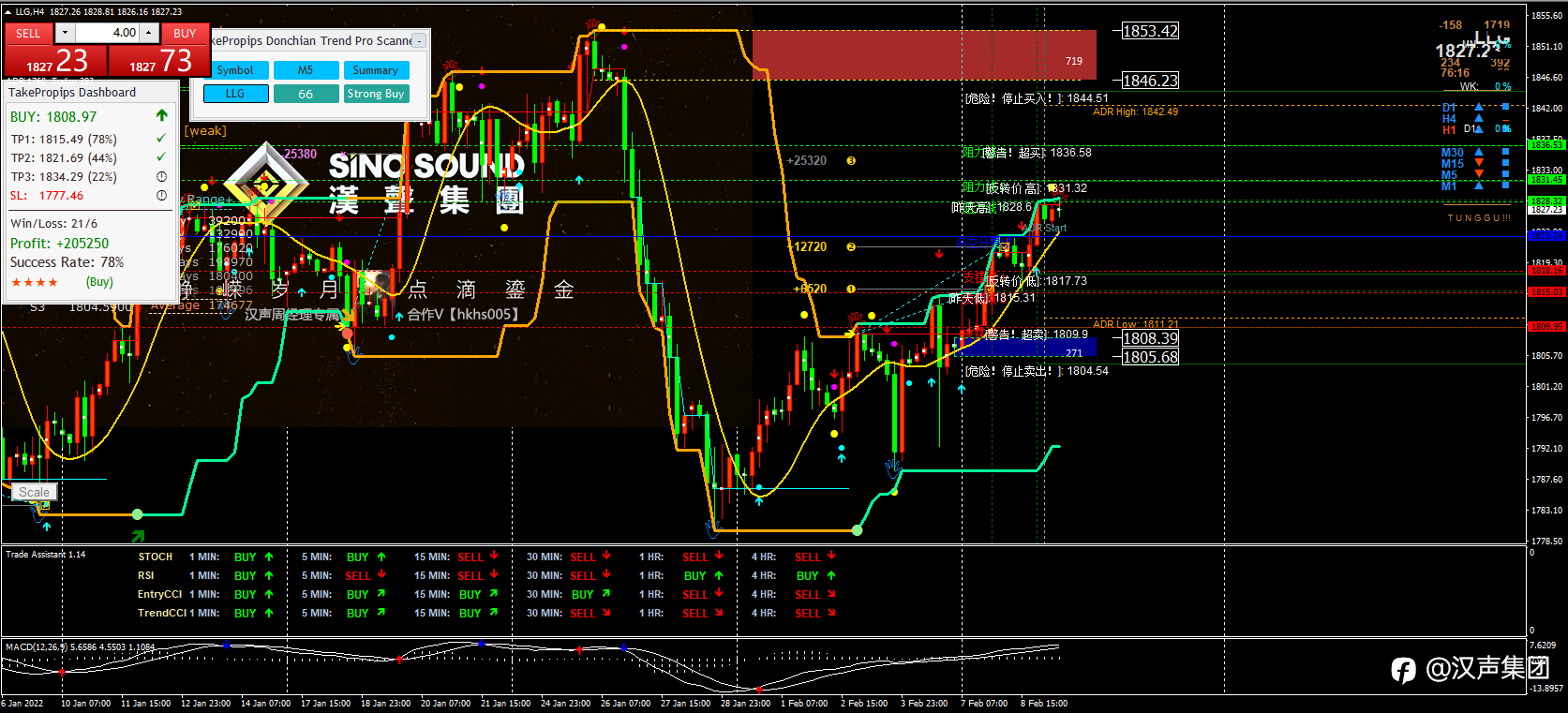Click the 1846.23 zone price label

pyautogui.click(x=1151, y=81)
